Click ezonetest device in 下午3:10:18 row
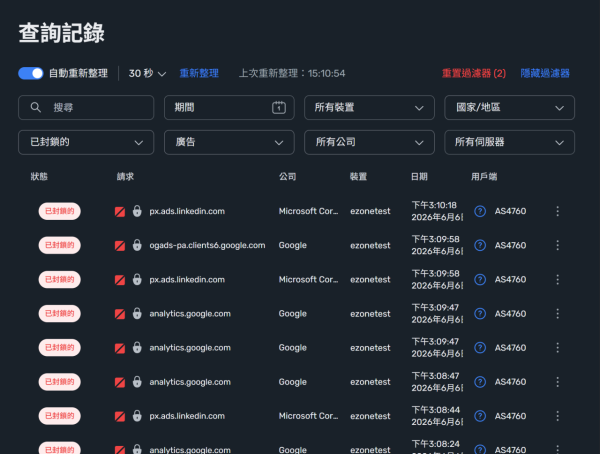The width and height of the screenshot is (600, 454). [370, 211]
